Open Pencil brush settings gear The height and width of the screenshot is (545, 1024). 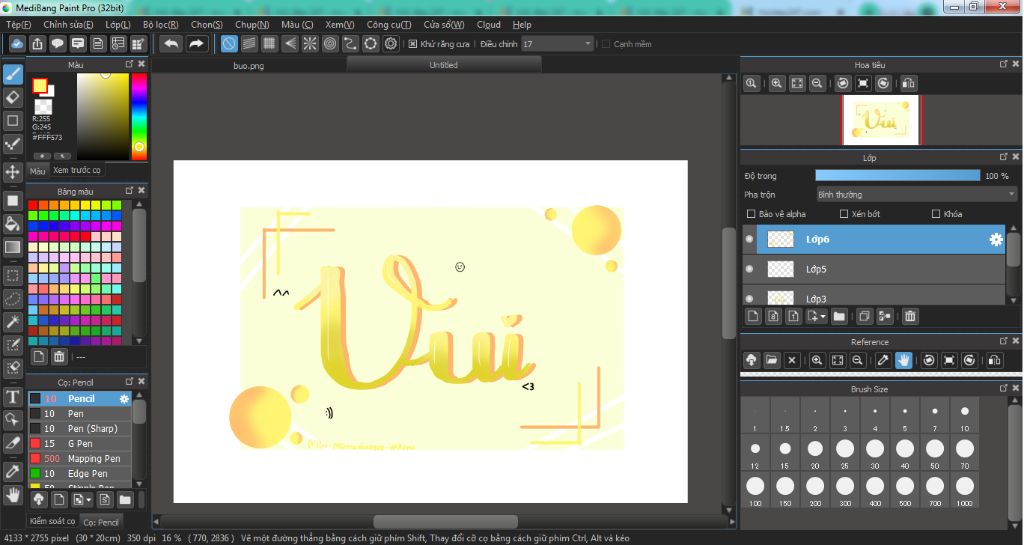click(124, 398)
